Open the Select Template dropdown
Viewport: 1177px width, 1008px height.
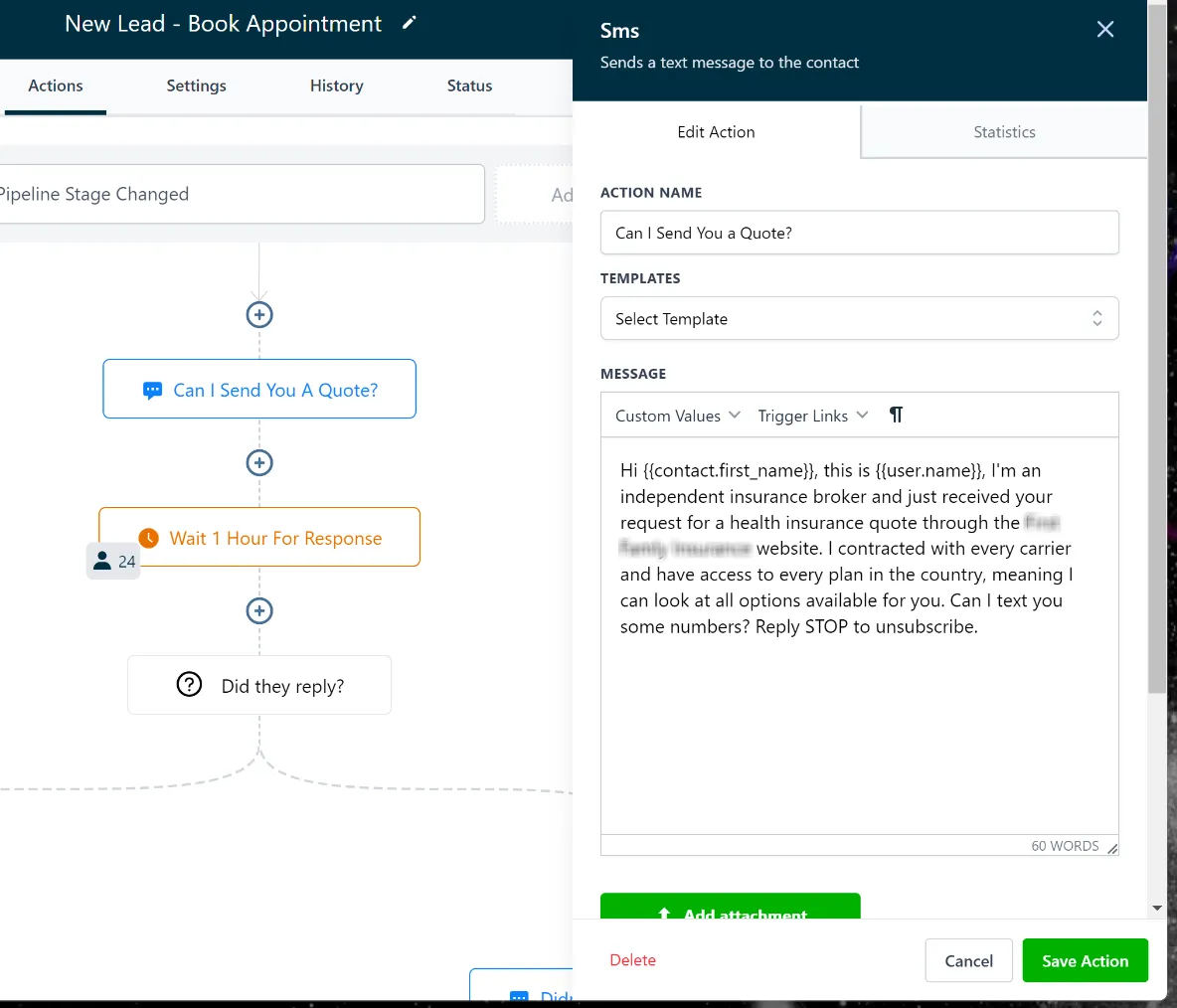[x=859, y=318]
